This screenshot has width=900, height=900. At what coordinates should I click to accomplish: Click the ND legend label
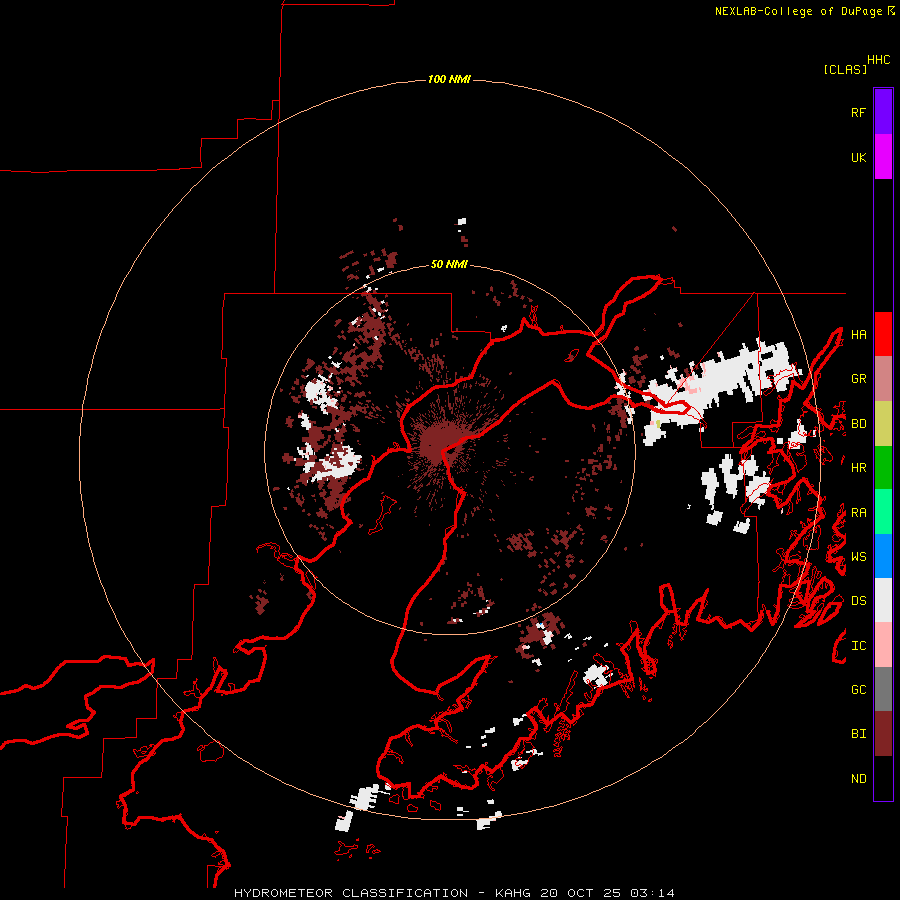click(858, 778)
